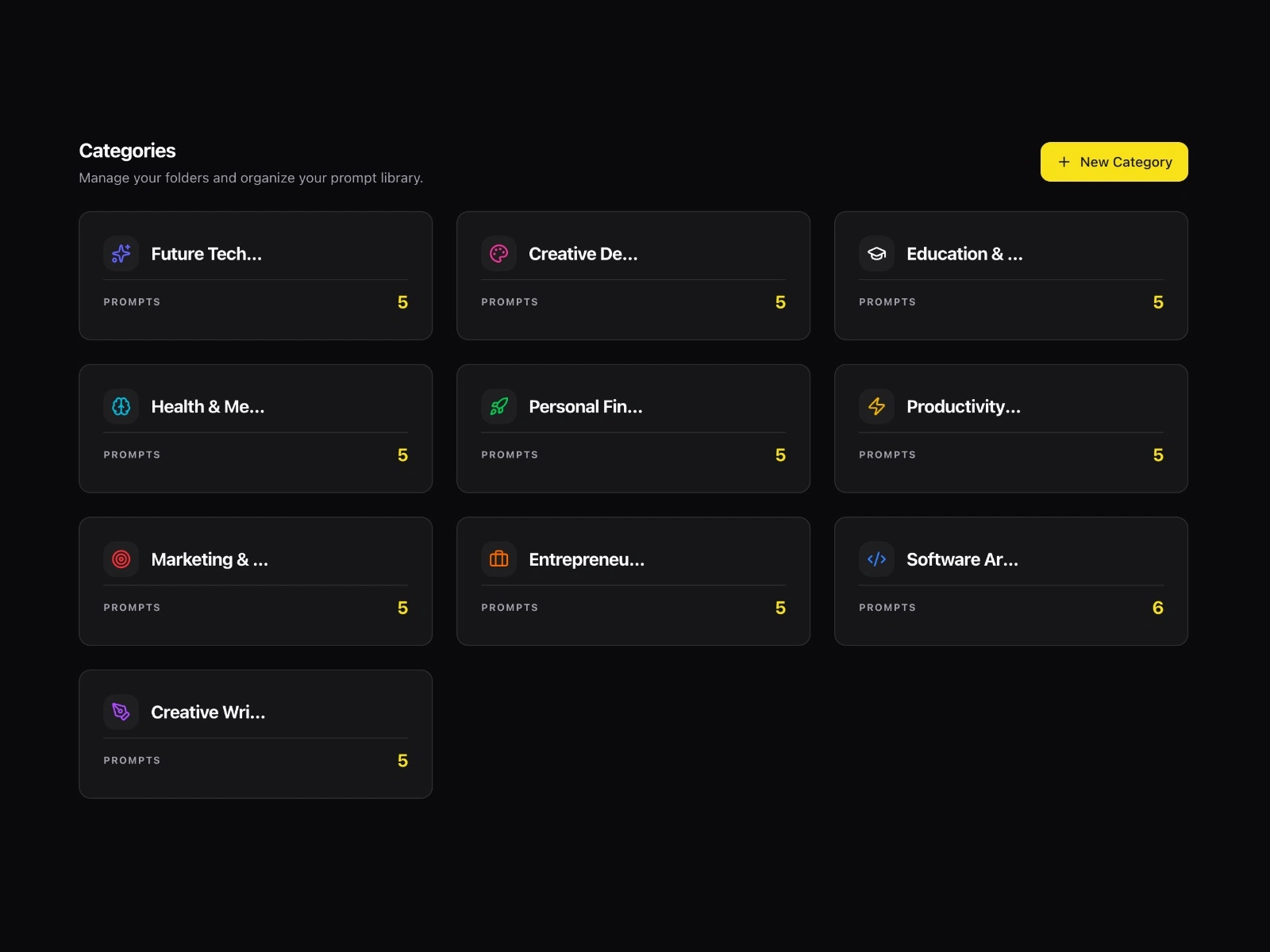This screenshot has width=1270, height=952.
Task: Click the blue code brackets Software icon
Action: (x=876, y=559)
